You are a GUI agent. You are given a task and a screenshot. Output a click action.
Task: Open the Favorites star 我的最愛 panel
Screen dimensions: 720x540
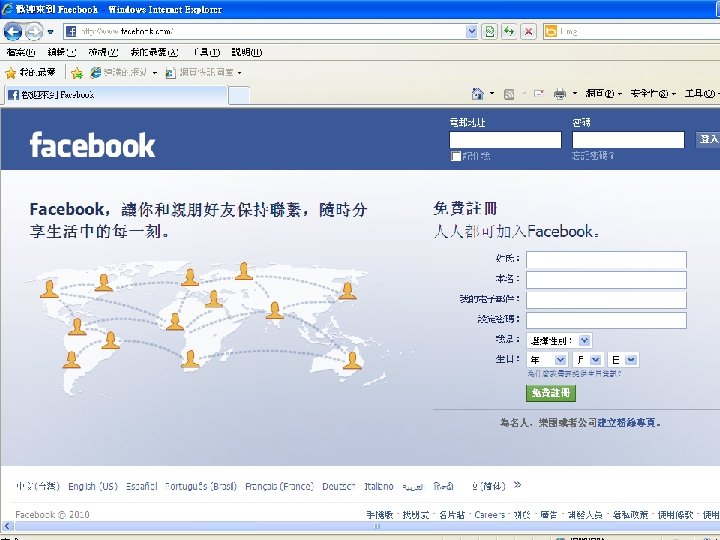[30, 73]
